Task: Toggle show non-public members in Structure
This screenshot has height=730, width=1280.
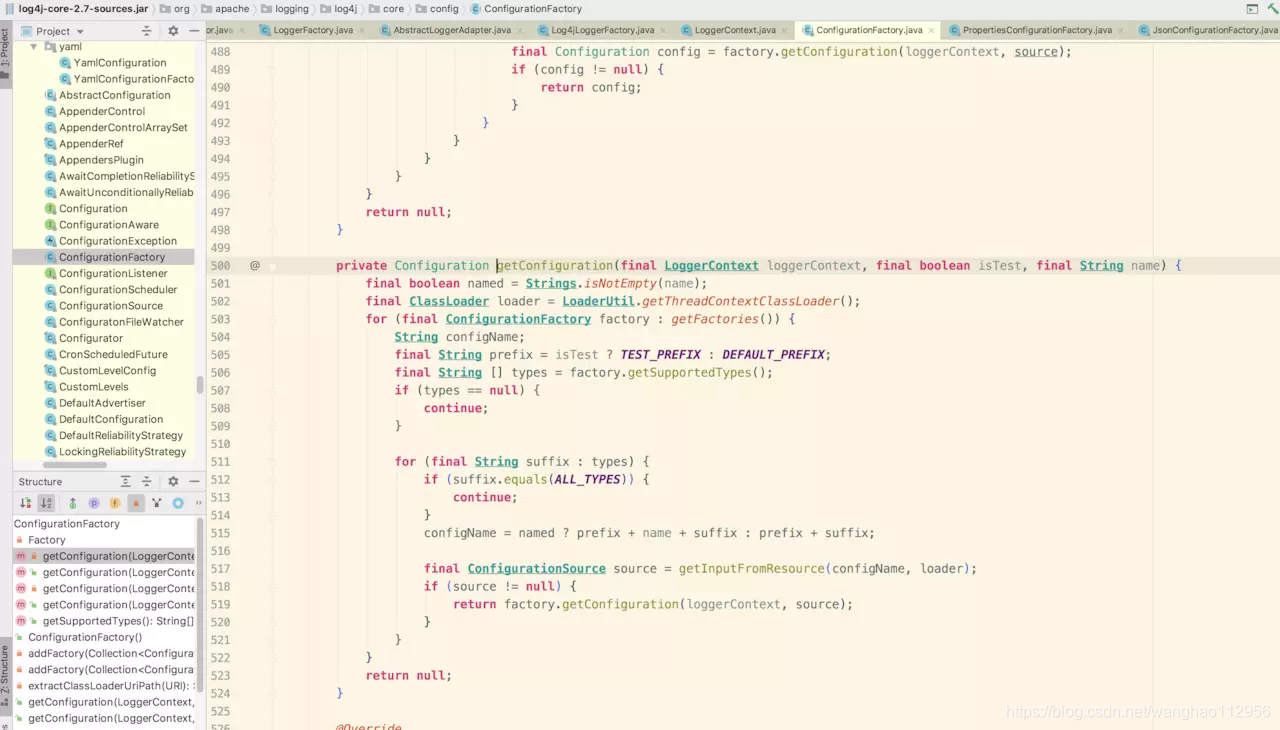Action: [x=136, y=503]
